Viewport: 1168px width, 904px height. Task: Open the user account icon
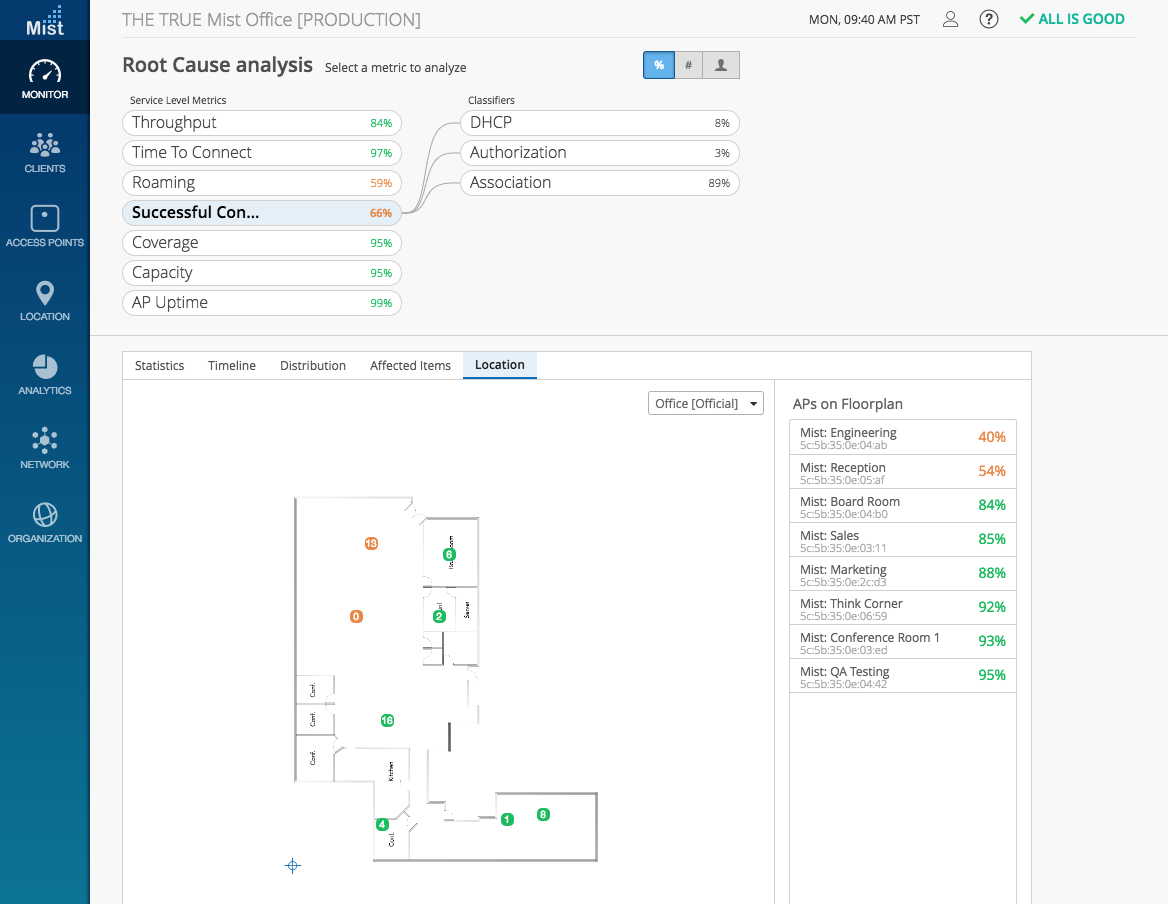click(x=951, y=19)
